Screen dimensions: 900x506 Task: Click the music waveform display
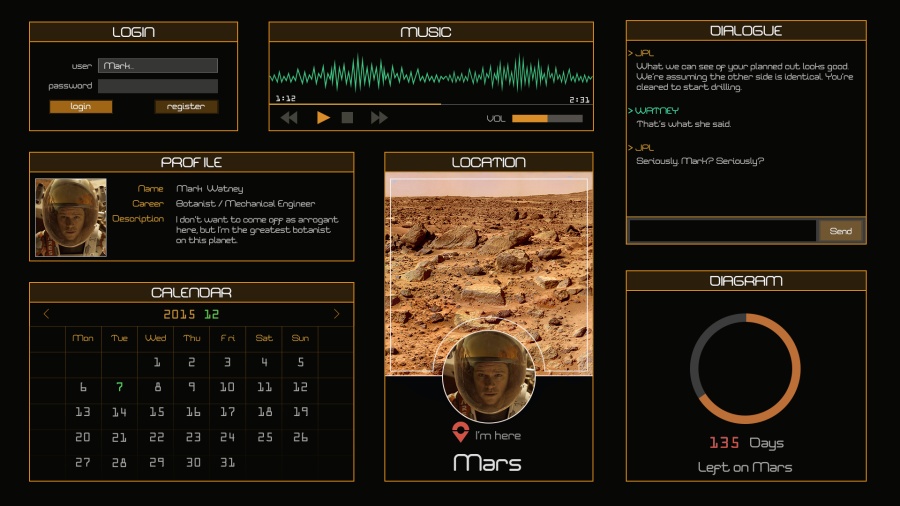430,73
